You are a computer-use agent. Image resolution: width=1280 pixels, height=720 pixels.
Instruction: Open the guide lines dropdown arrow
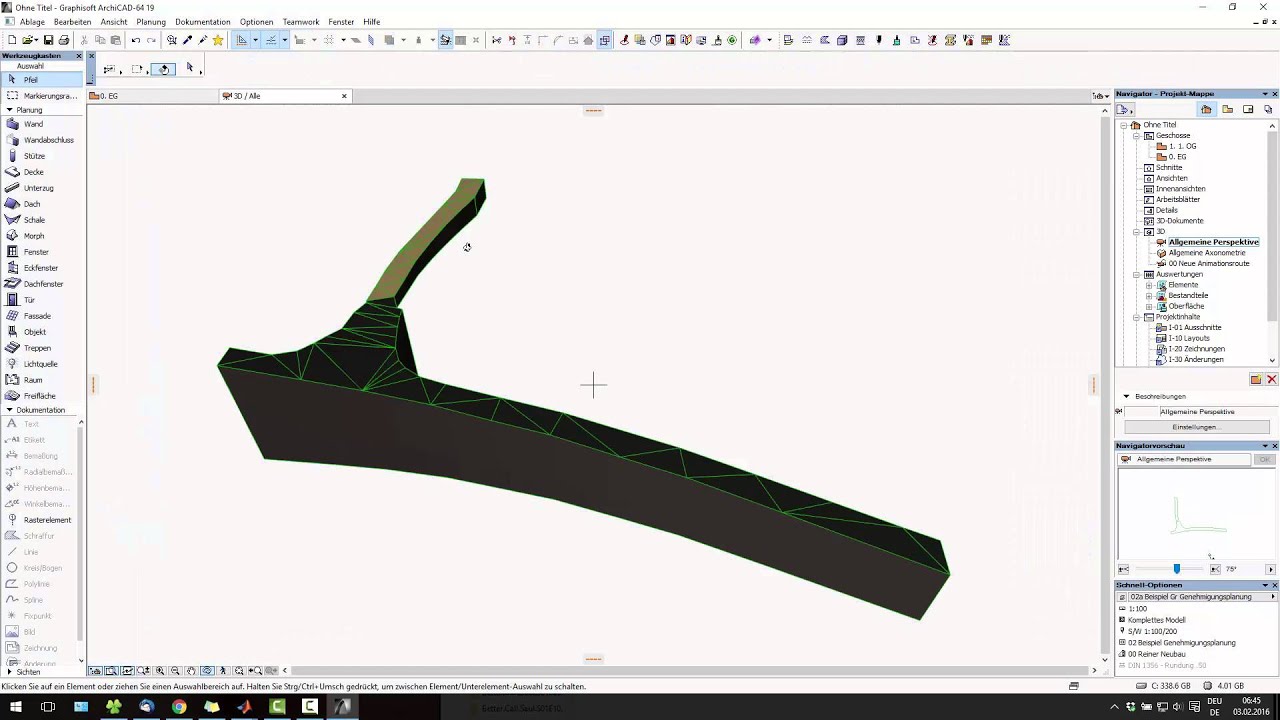pyautogui.click(x=255, y=40)
